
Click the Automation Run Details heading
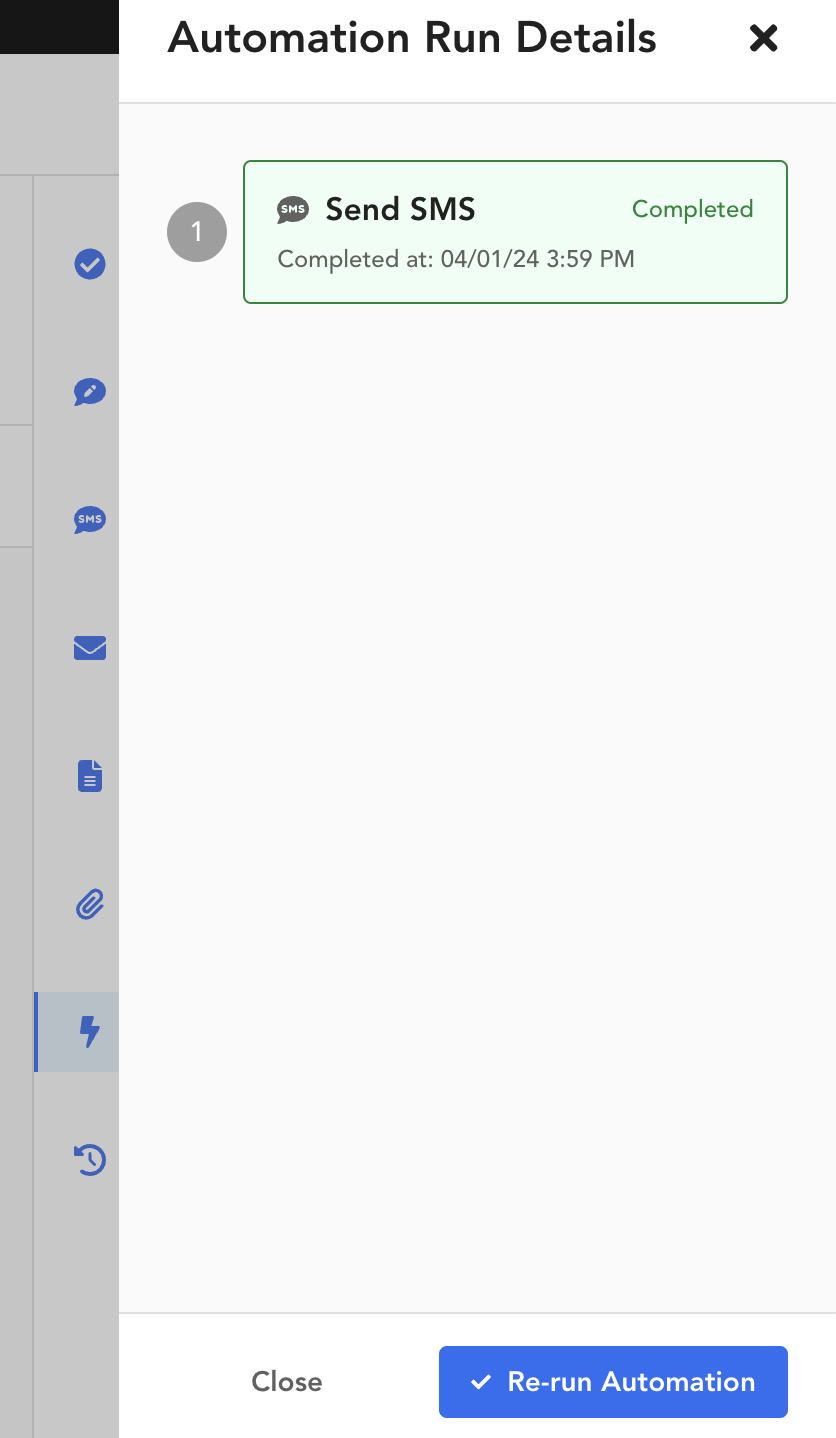[412, 39]
